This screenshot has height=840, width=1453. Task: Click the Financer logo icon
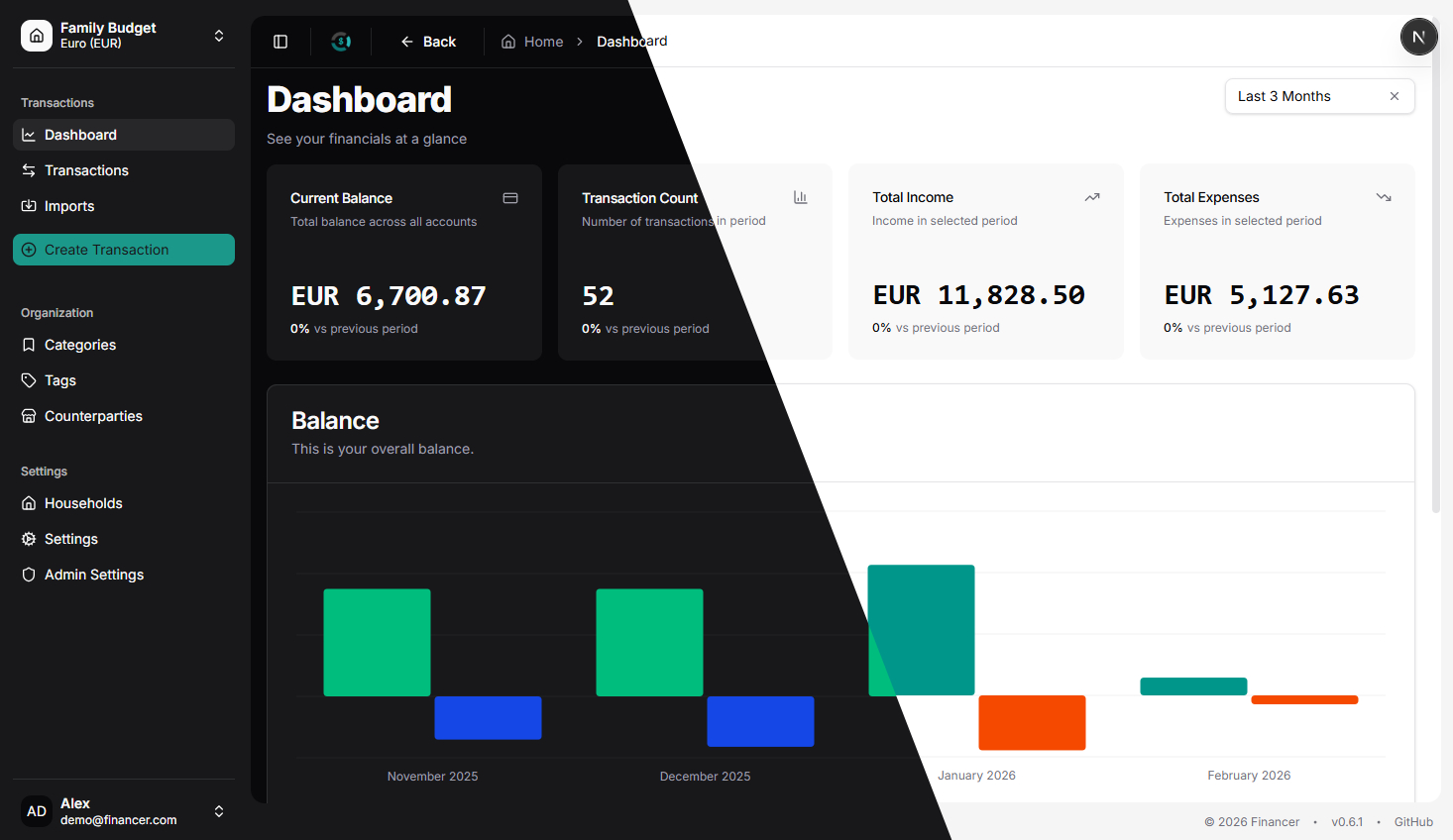coord(341,42)
